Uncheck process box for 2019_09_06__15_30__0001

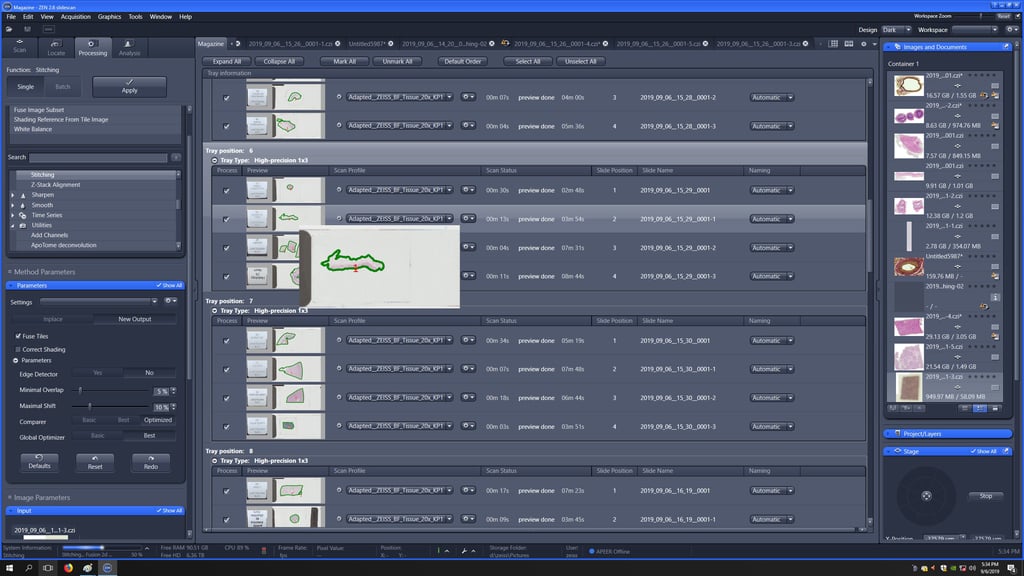point(227,341)
